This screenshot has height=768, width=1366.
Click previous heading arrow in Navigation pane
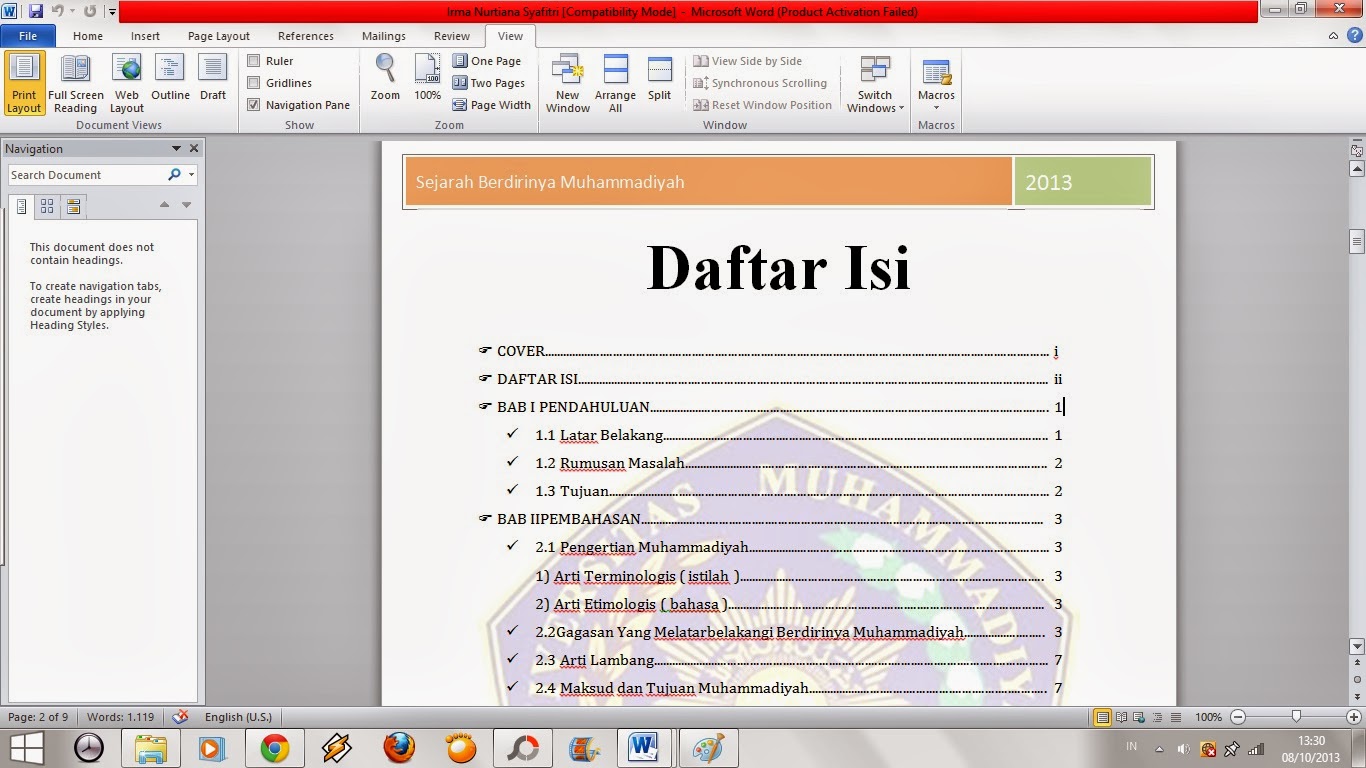tap(165, 205)
